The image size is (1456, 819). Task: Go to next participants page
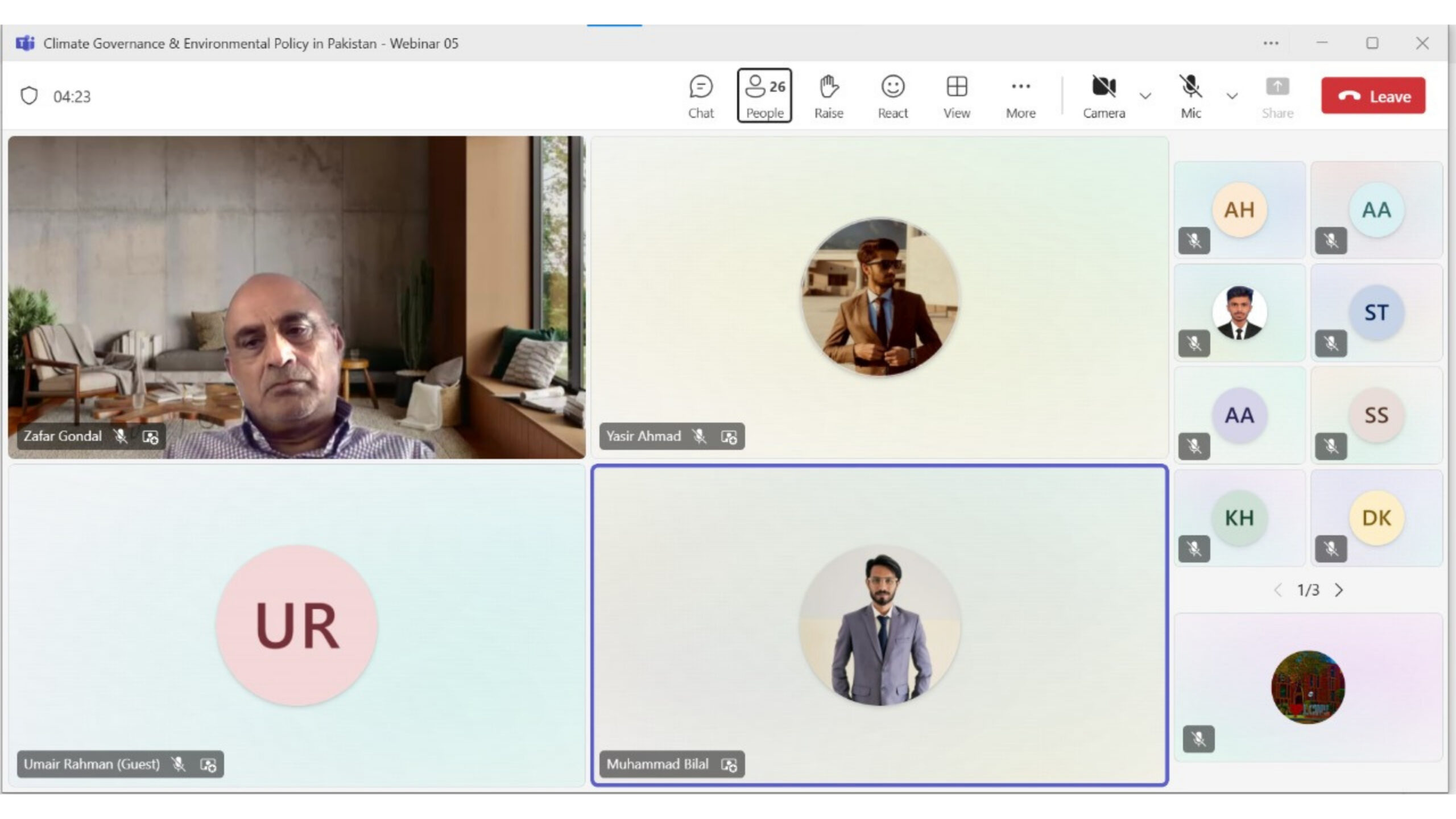(1339, 590)
